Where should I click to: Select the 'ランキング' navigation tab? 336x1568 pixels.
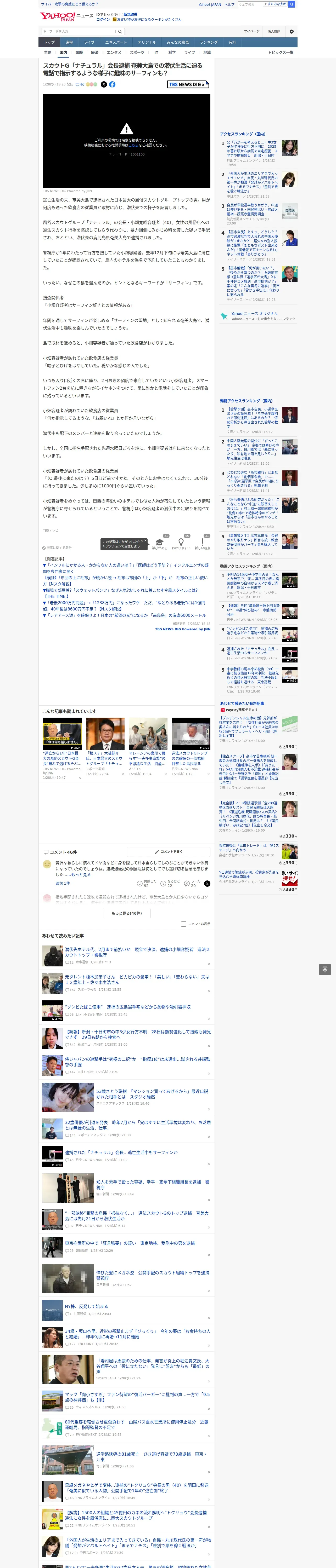point(209,43)
